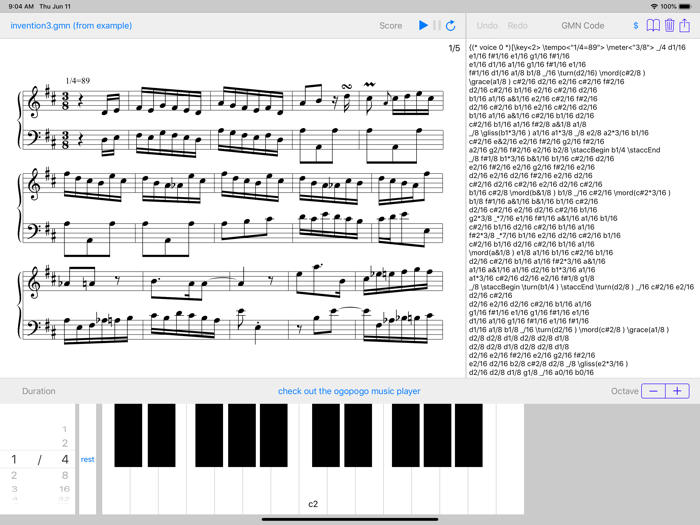This screenshot has width=700, height=525.
Task: Click the treble clef of first staff
Action: (x=34, y=100)
